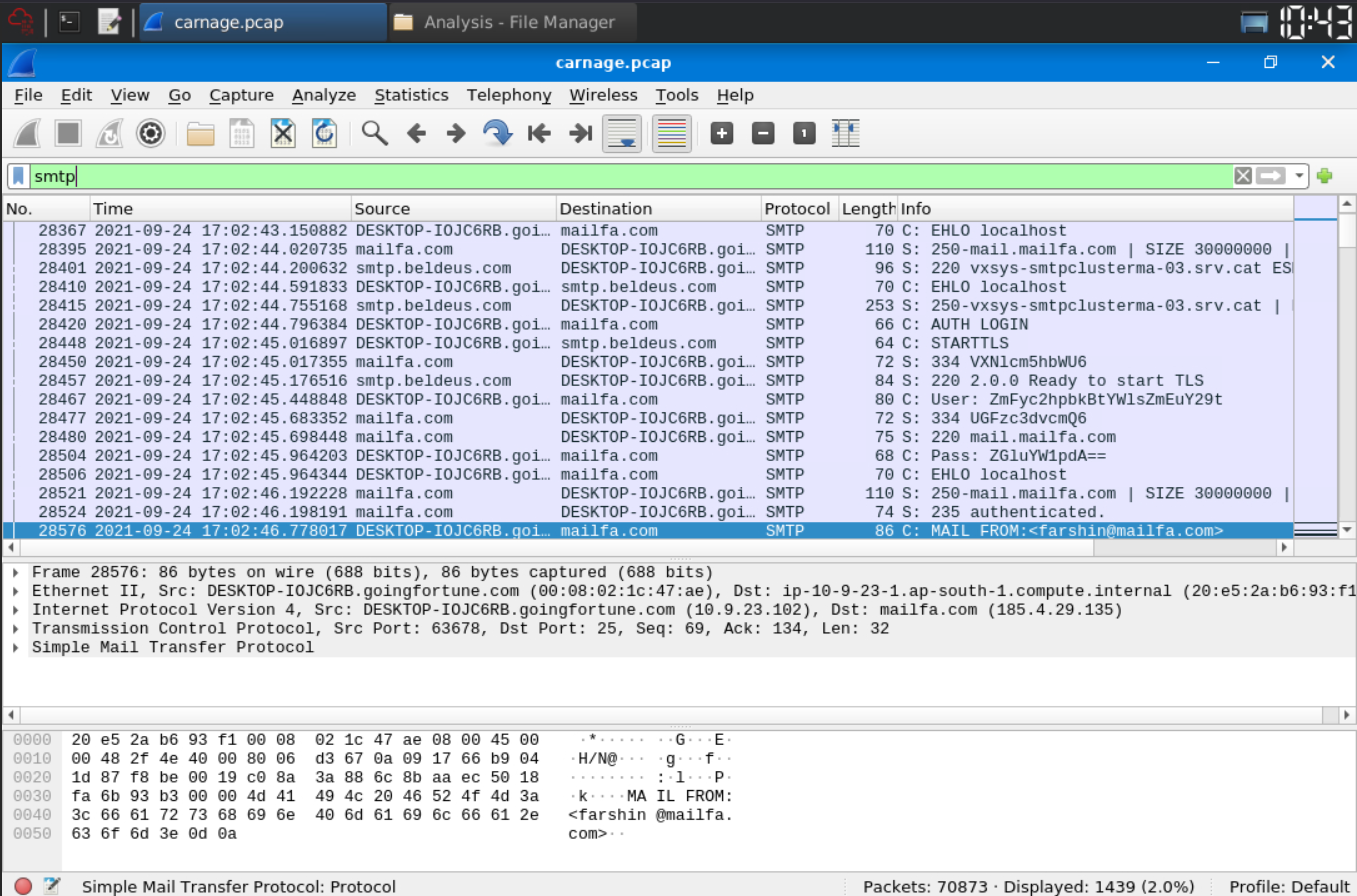Image resolution: width=1357 pixels, height=896 pixels.
Task: Start a new packet capture
Action: (x=27, y=133)
